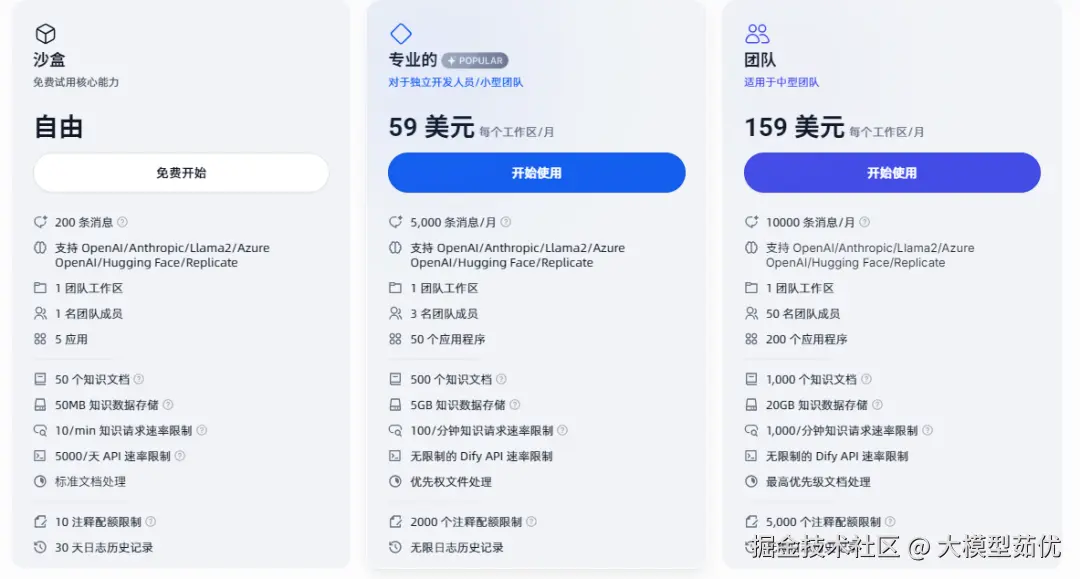Click help icon beside 20GB 知识数据存储
Screen dimensions: 1080x579
877,405
